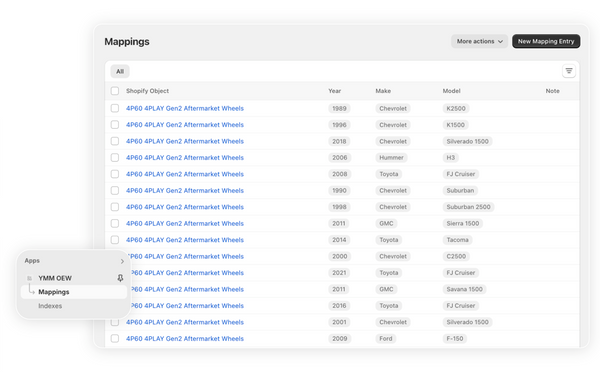Screen dimensions: 600x376
Task: Check the row for 1996 Chevrolet K1500
Action: (115, 125)
